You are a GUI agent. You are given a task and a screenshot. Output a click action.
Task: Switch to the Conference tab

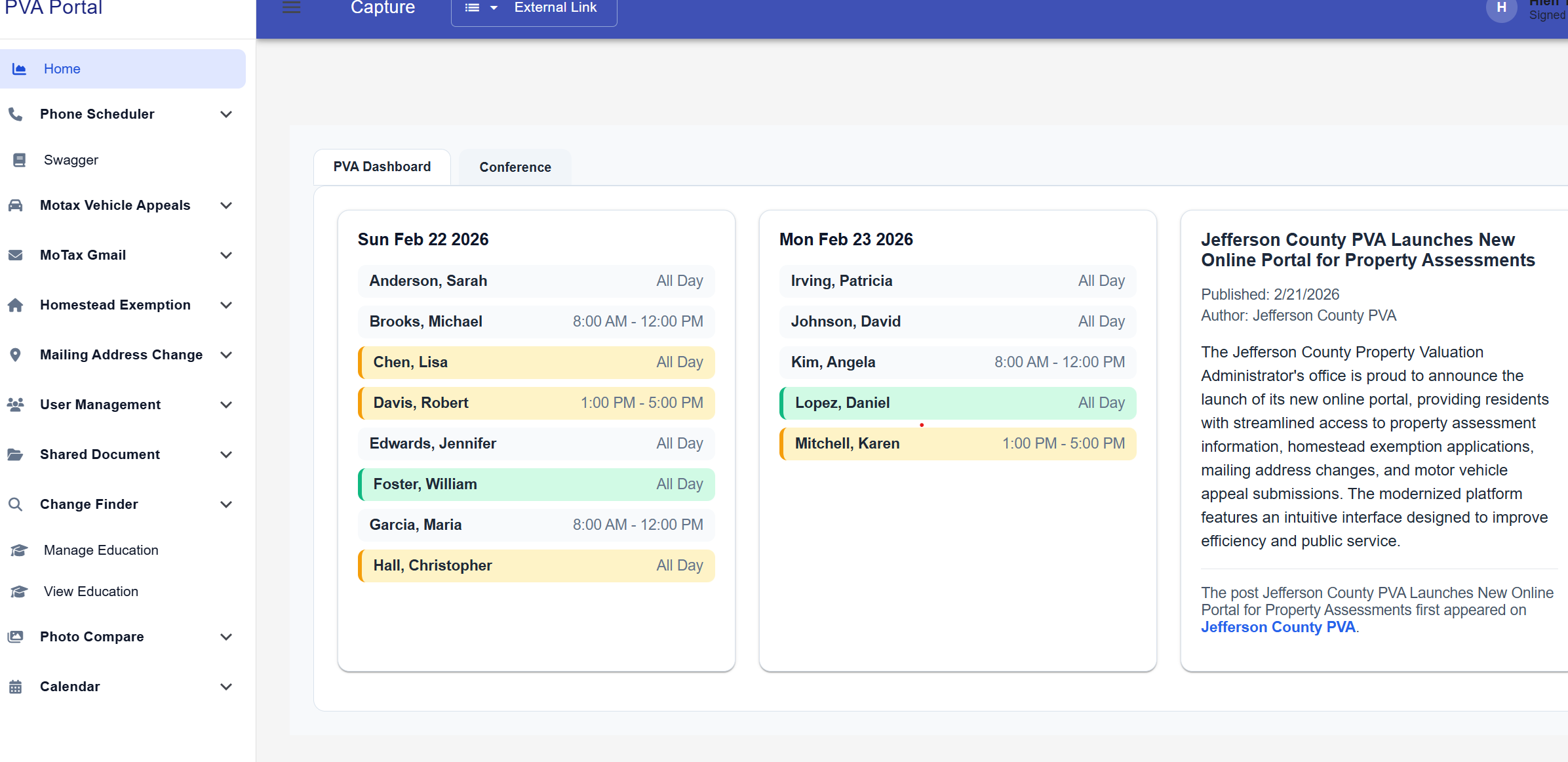[x=515, y=167]
